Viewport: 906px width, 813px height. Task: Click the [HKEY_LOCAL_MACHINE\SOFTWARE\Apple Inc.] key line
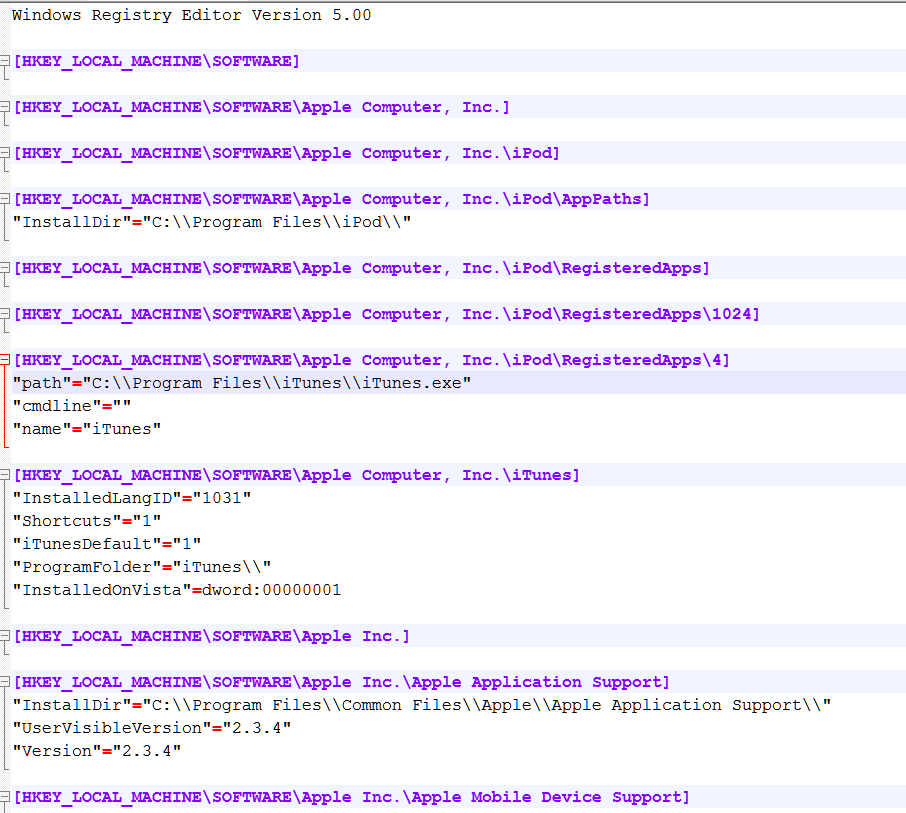tap(211, 636)
